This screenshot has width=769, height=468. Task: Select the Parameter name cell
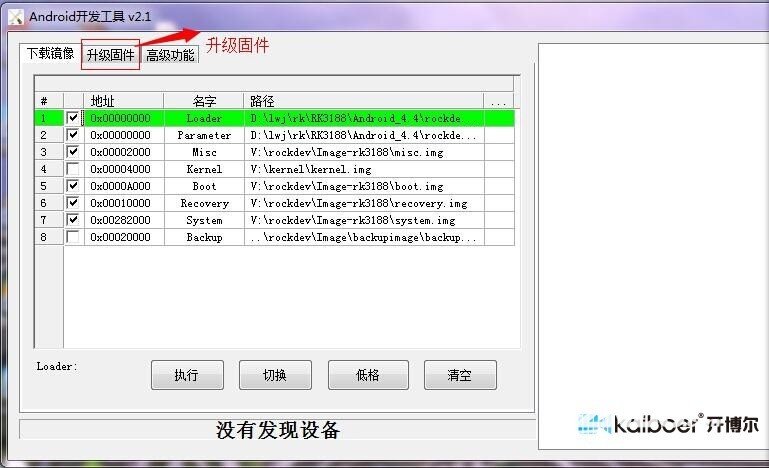pos(204,135)
